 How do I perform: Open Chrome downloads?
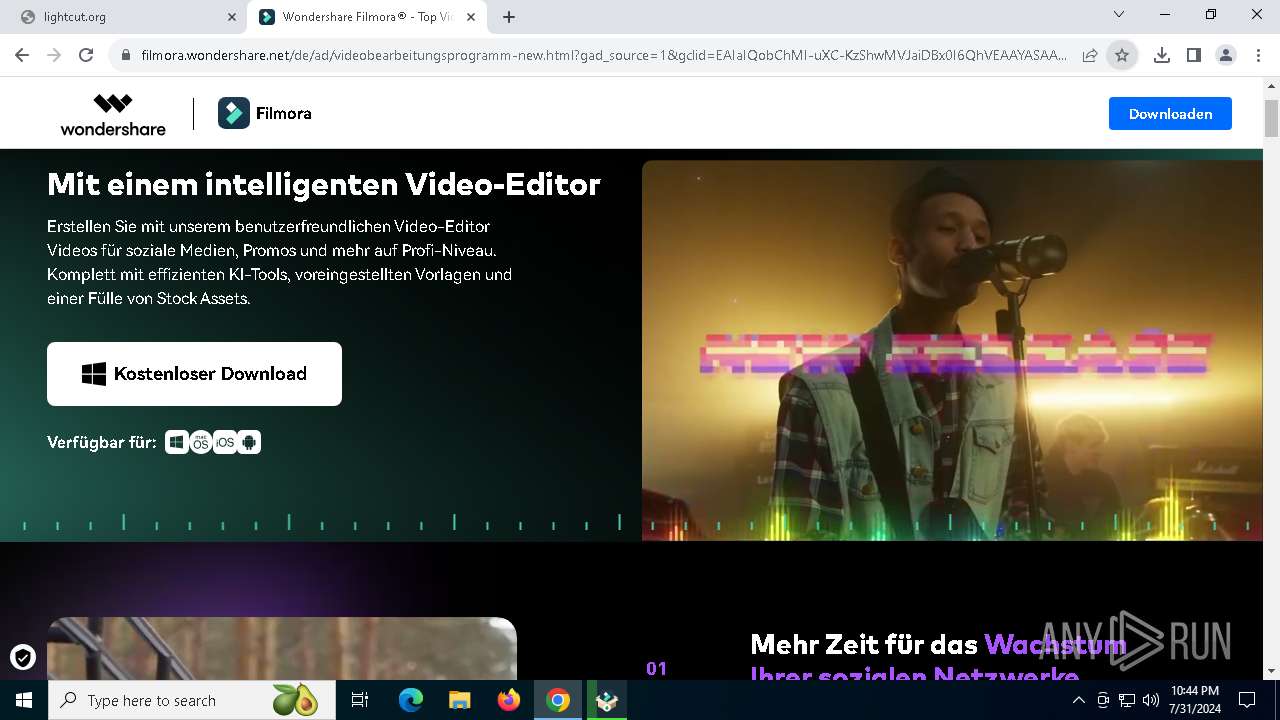pos(1161,56)
